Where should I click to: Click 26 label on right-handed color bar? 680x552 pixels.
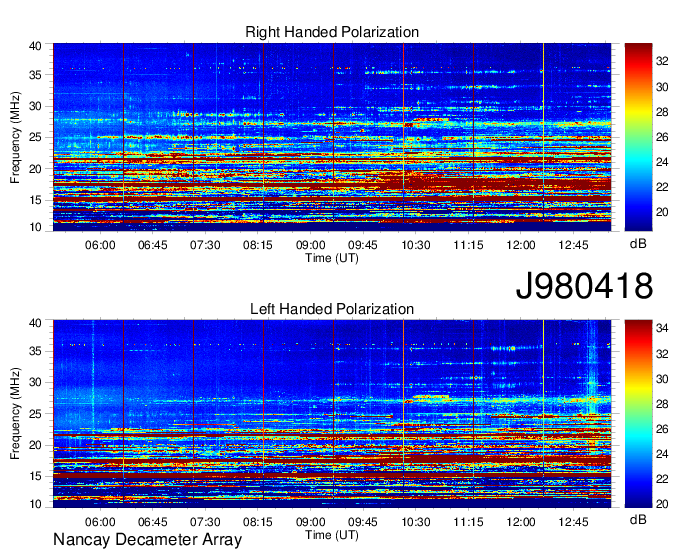click(x=662, y=137)
